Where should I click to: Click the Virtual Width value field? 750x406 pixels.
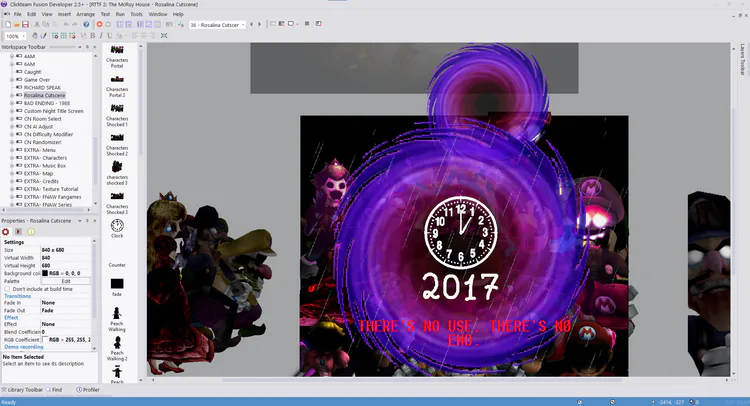(66, 258)
